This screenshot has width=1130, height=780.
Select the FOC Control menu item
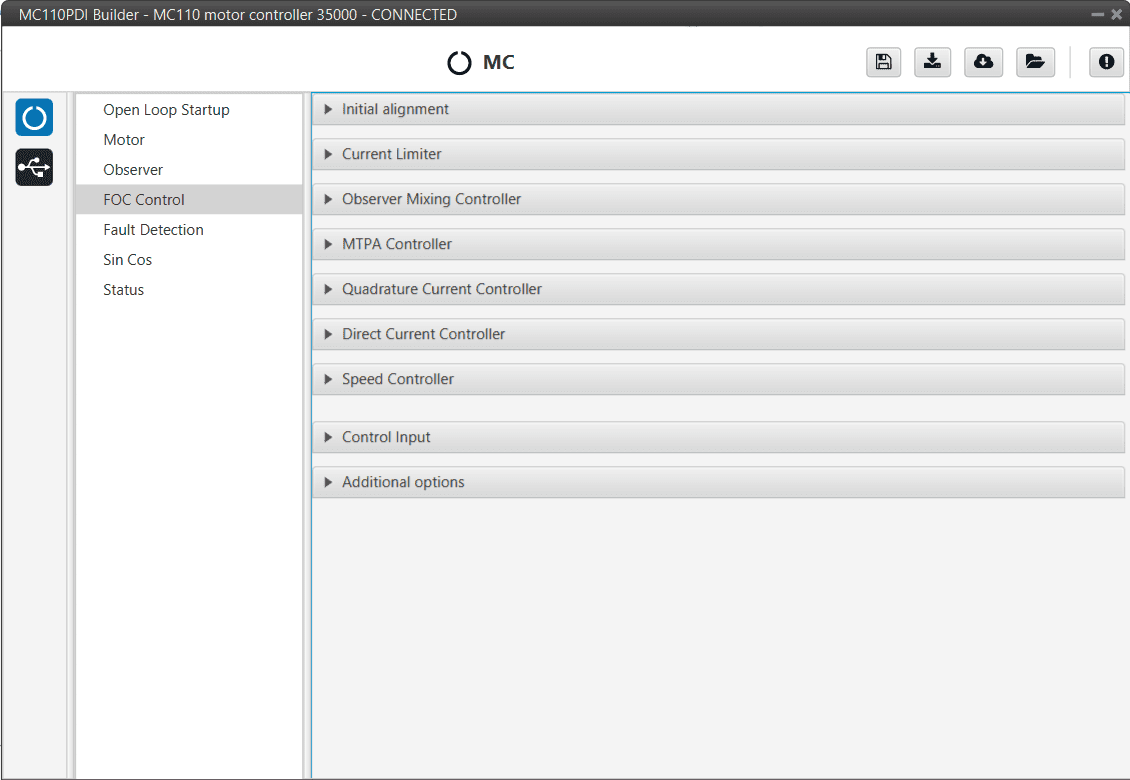tap(189, 200)
